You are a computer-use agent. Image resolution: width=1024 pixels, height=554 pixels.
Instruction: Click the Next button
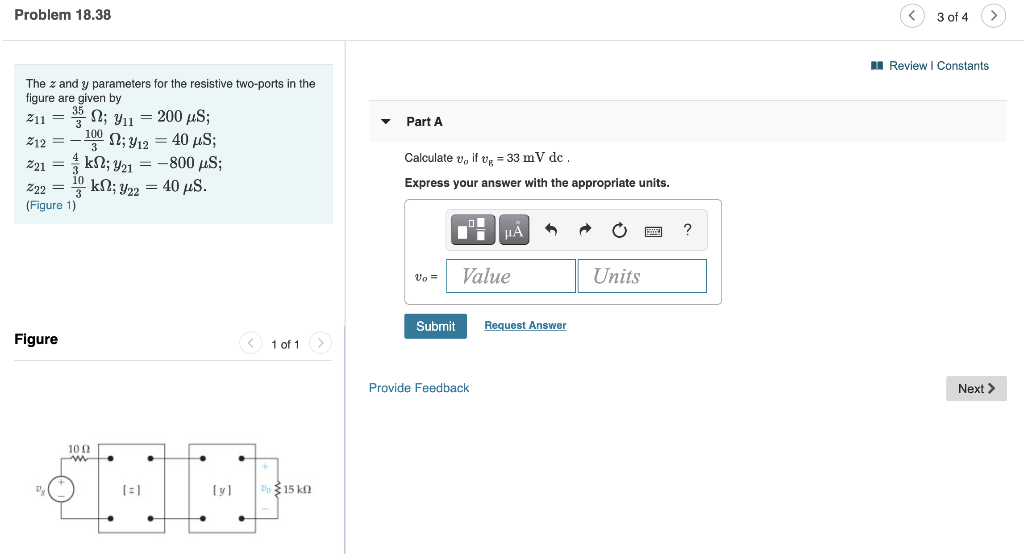click(x=976, y=389)
